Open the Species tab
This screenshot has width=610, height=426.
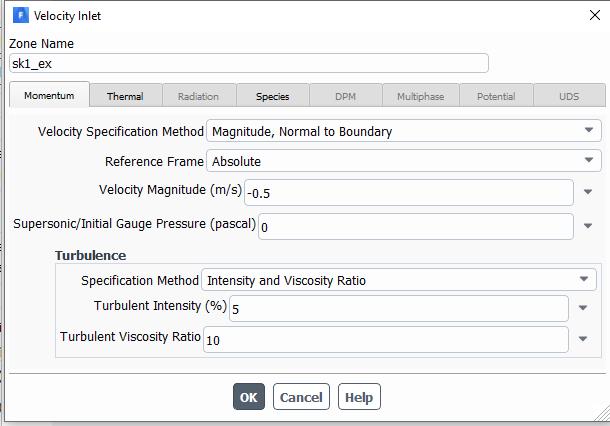(272, 96)
